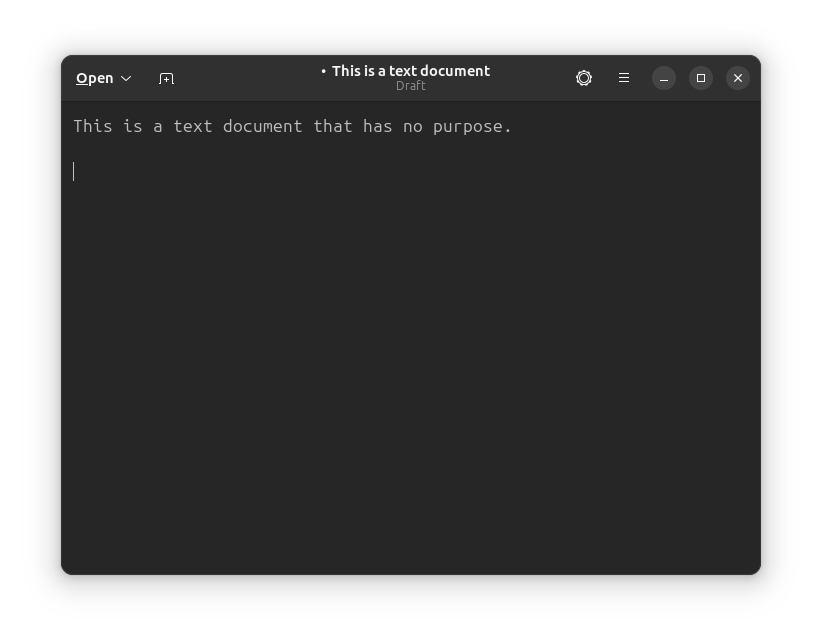Open the primary menu for preferences

[x=623, y=78]
